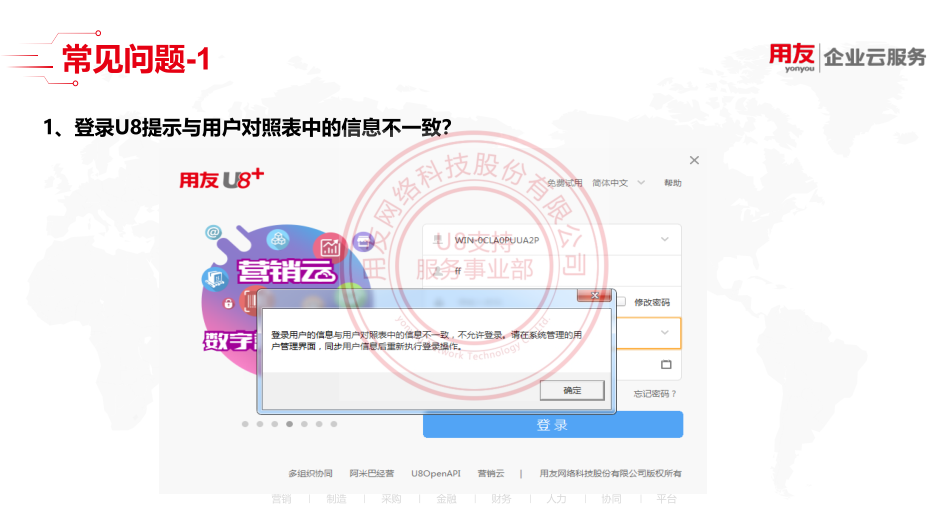The width and height of the screenshot is (946, 532).
Task: Click the cloud cubes icon in the banner
Action: pos(278,239)
